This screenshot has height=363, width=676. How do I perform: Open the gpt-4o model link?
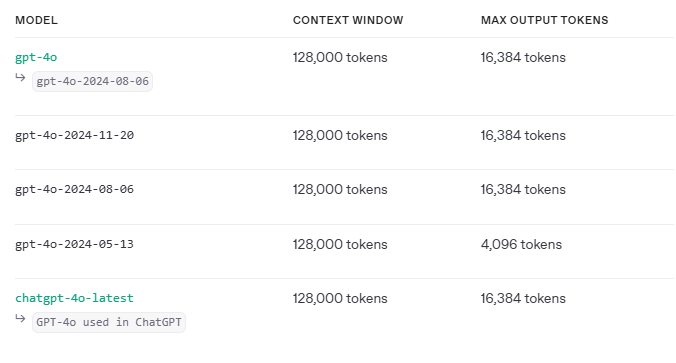click(36, 57)
